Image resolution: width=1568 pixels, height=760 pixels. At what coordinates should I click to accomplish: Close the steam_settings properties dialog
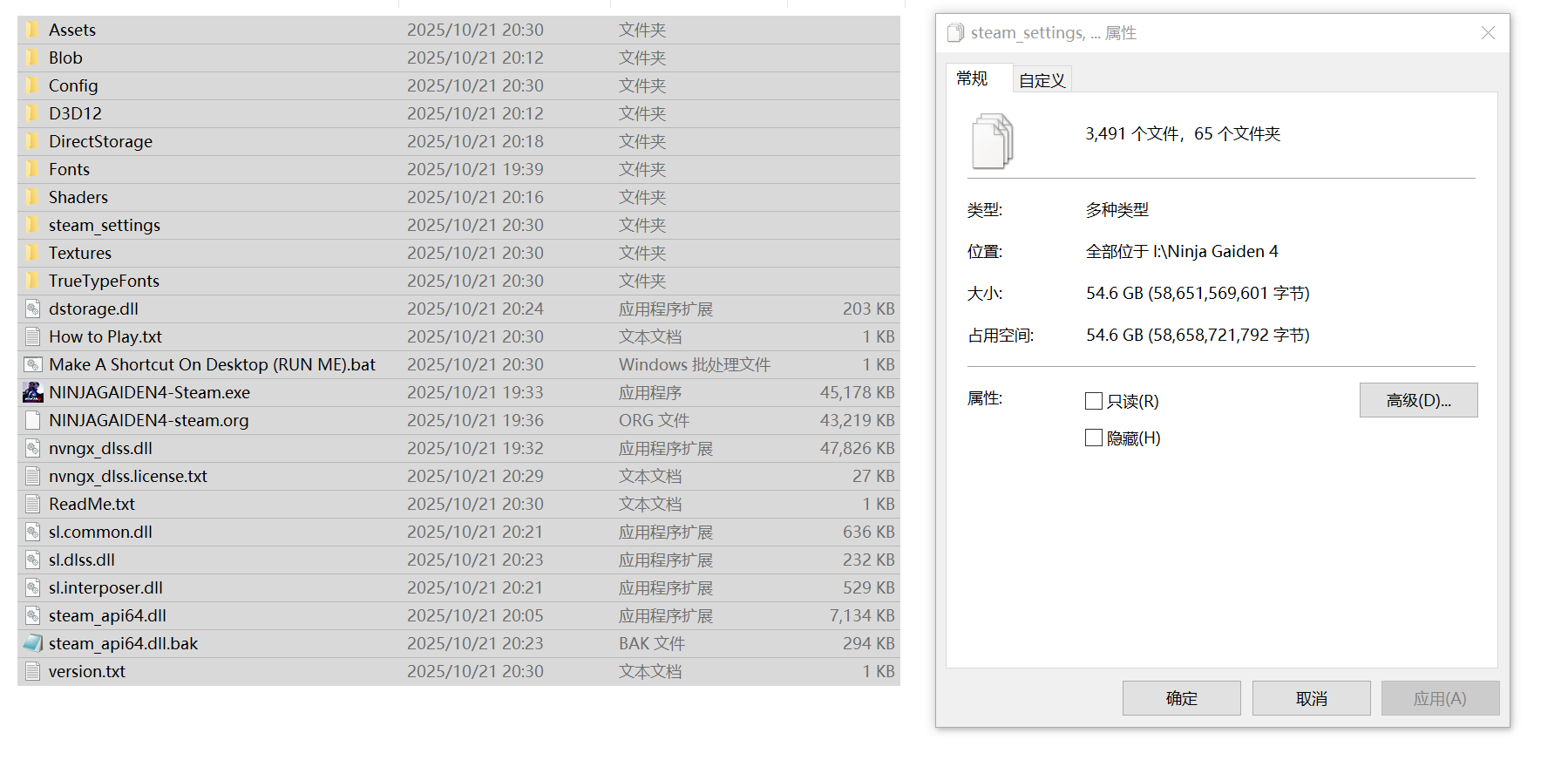pyautogui.click(x=1488, y=33)
